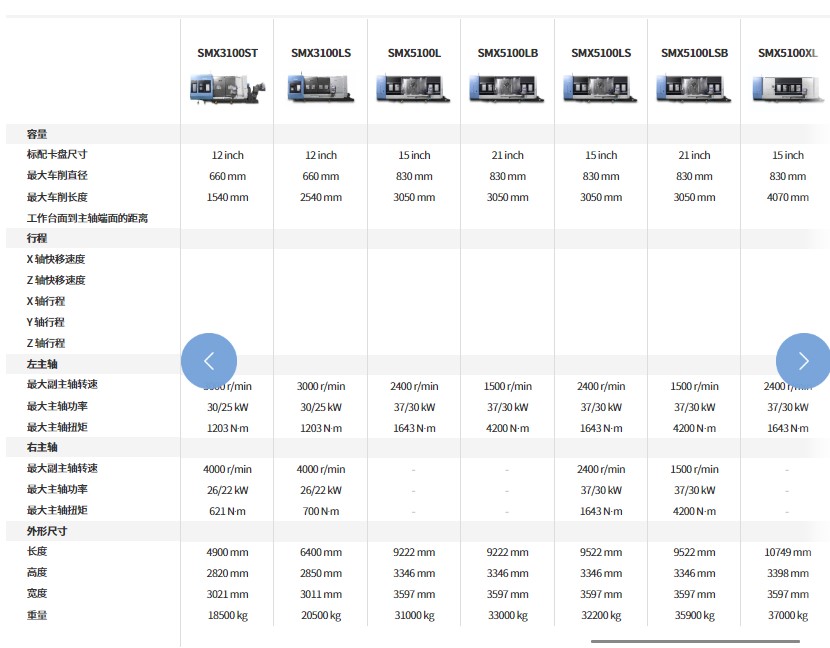Click the 700 N·m torque value
The image size is (830, 648).
tap(321, 511)
